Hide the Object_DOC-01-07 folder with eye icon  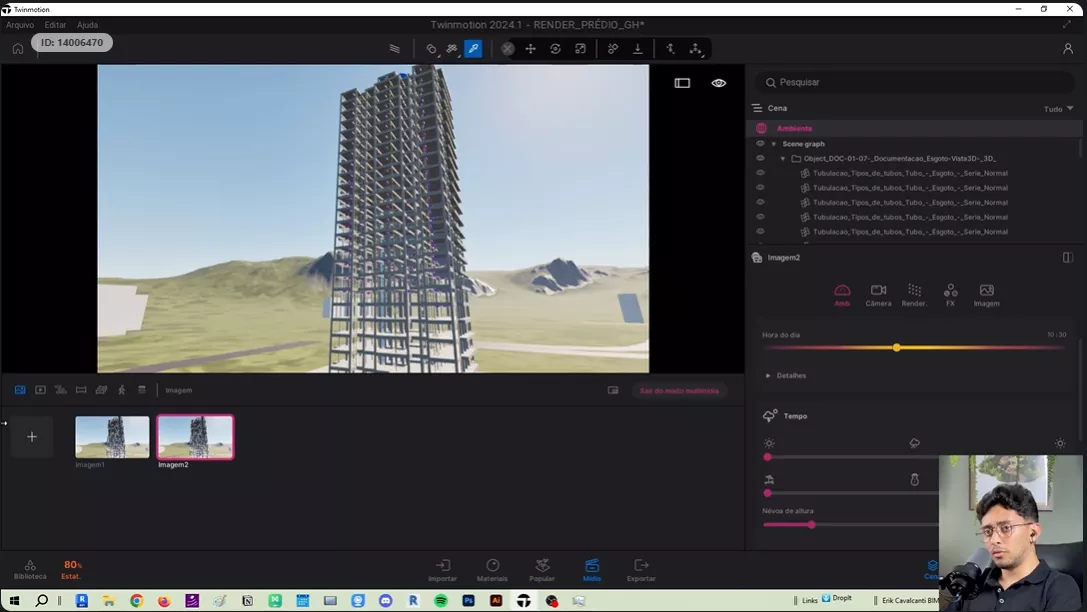tap(760, 158)
